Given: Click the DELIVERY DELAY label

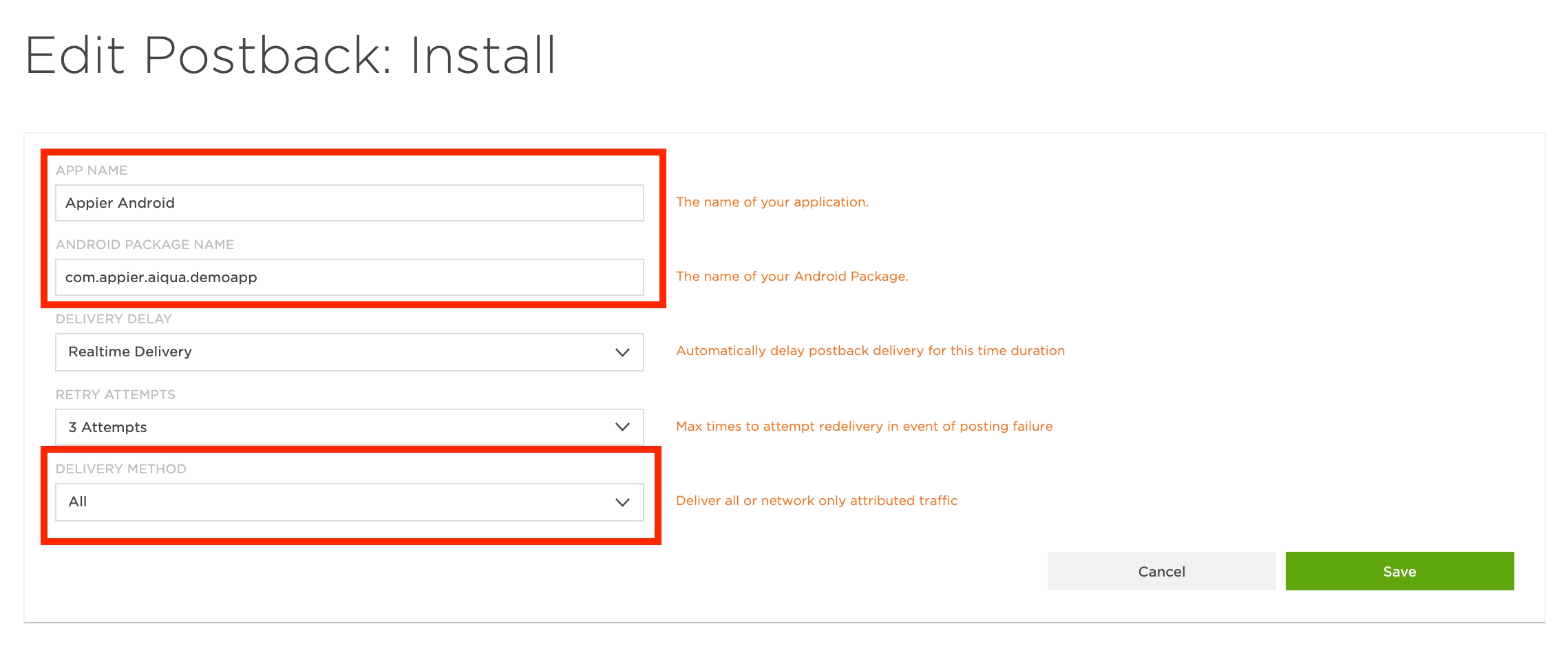Looking at the screenshot, I should coord(114,319).
